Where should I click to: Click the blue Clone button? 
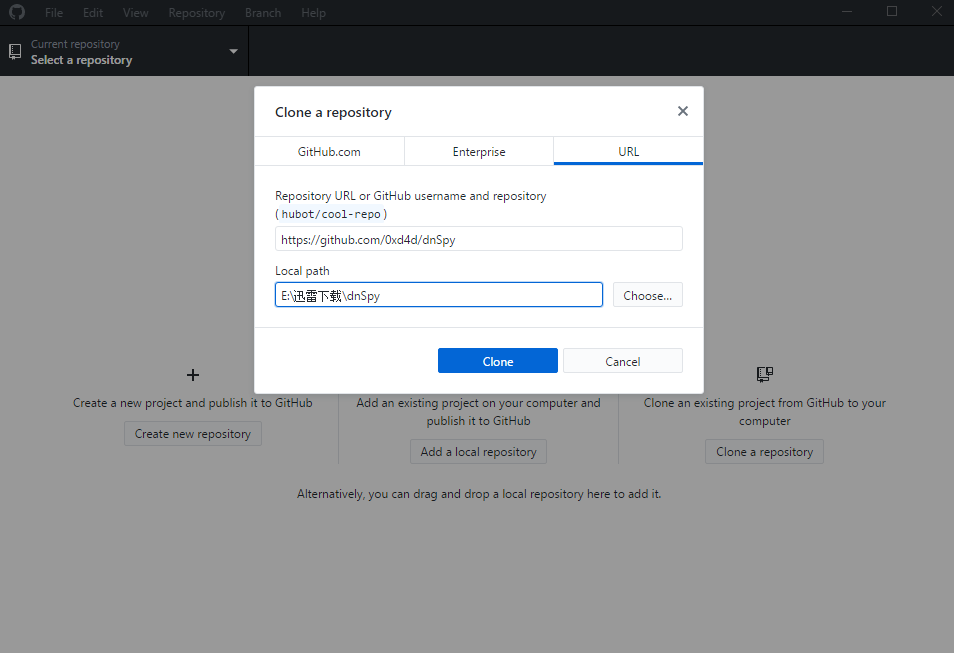pos(498,361)
